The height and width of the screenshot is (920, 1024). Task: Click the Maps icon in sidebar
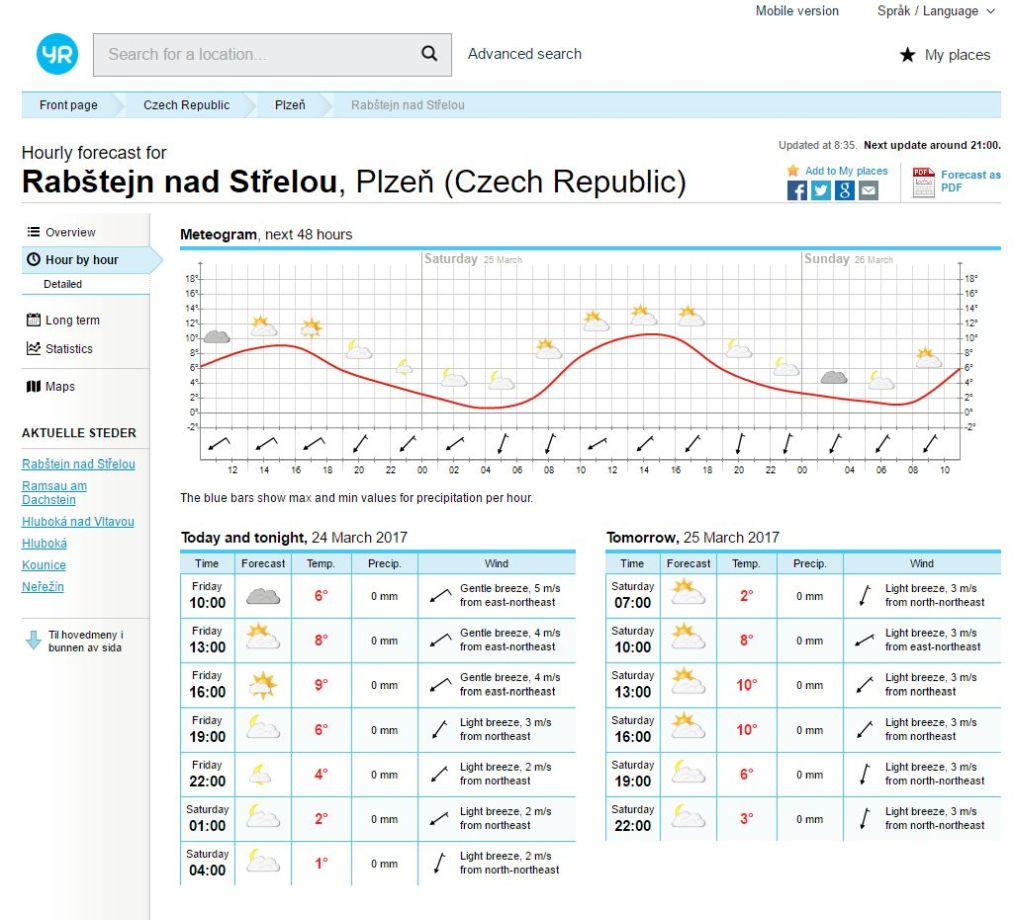[33, 387]
